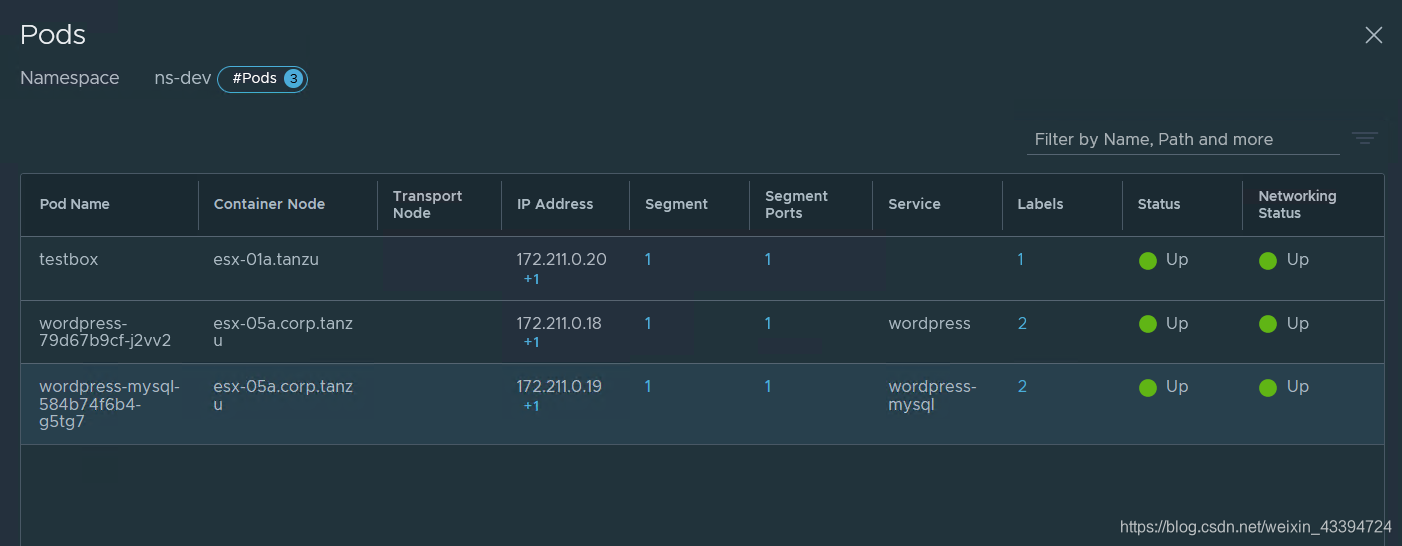Open Segment Ports link for wordpress-79d67b9cf-j2vv2
Image resolution: width=1402 pixels, height=546 pixels.
pos(768,323)
